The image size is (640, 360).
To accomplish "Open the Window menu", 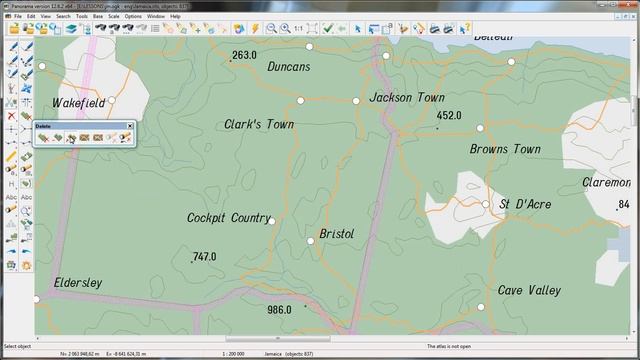I will tap(156, 16).
